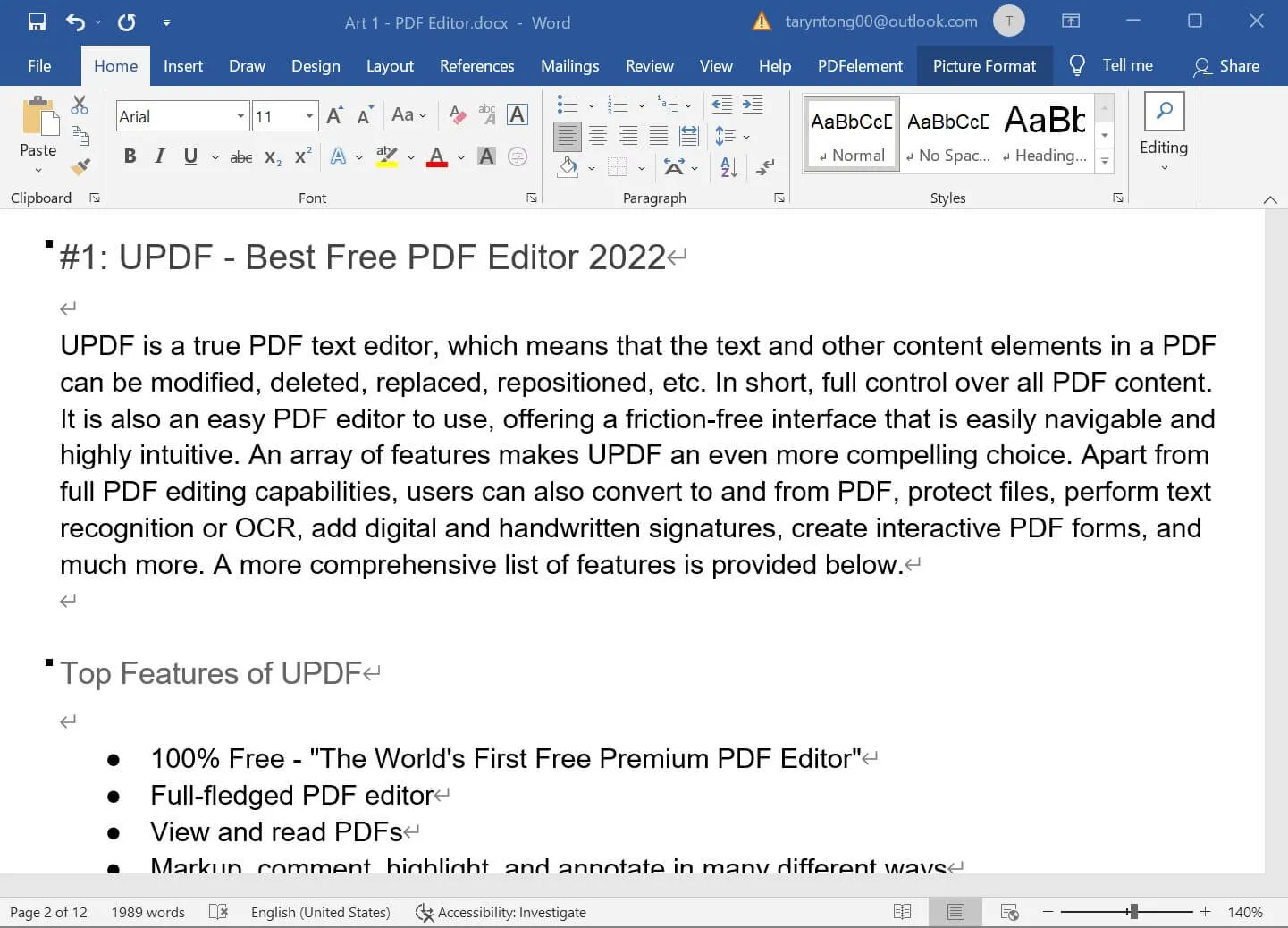Open Ribbon Display Options in the title bar
Screen dimensions: 1288x928
coord(1071,21)
